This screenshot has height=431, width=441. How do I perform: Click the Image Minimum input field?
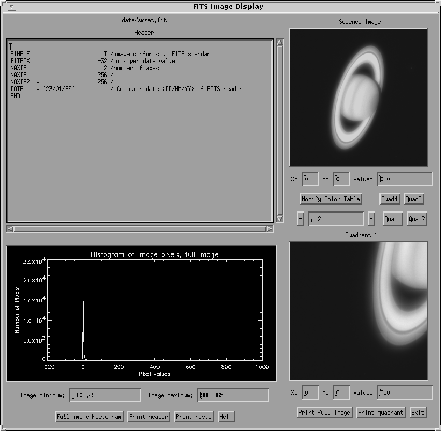pyautogui.click(x=105, y=395)
